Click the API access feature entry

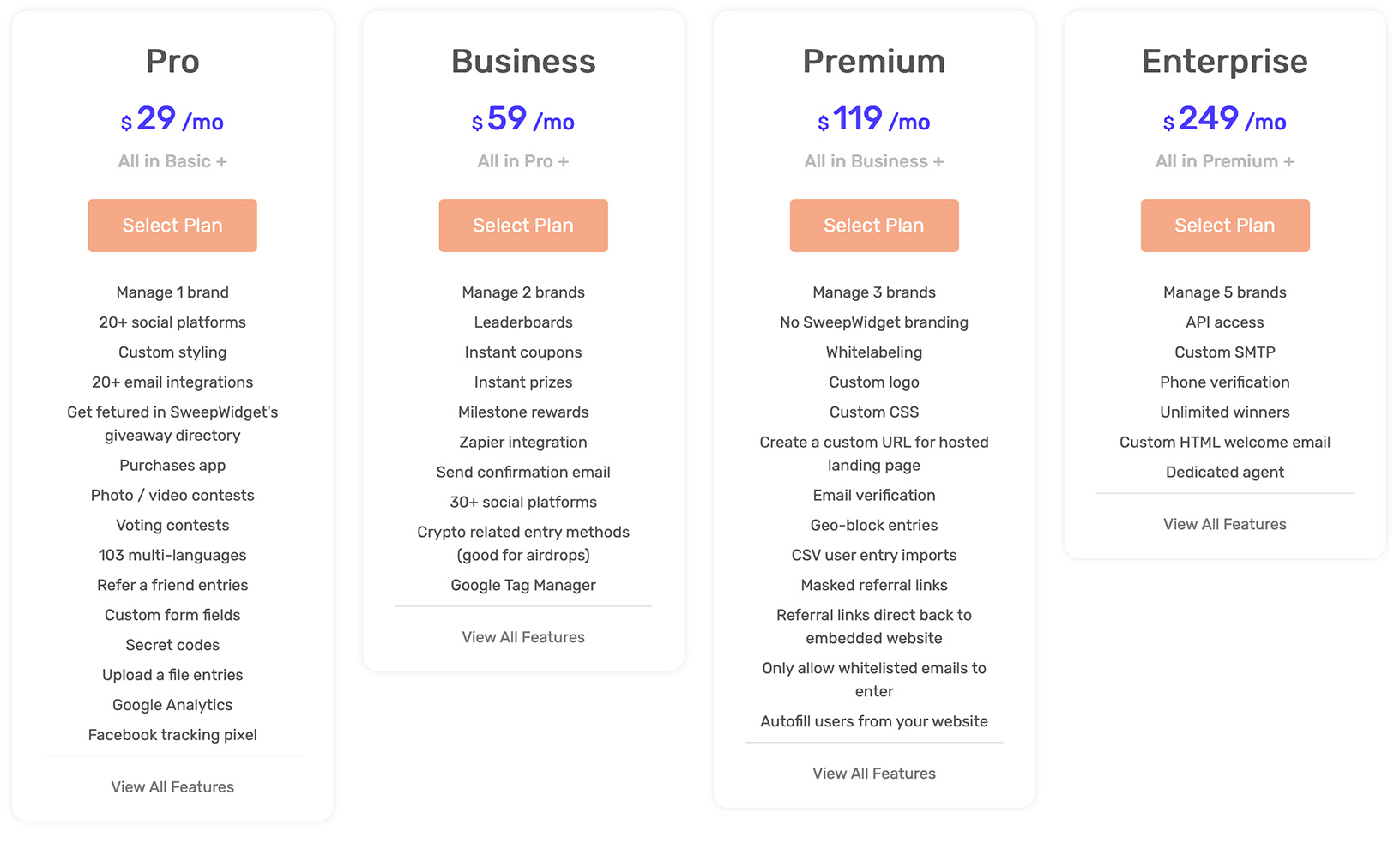click(x=1224, y=322)
